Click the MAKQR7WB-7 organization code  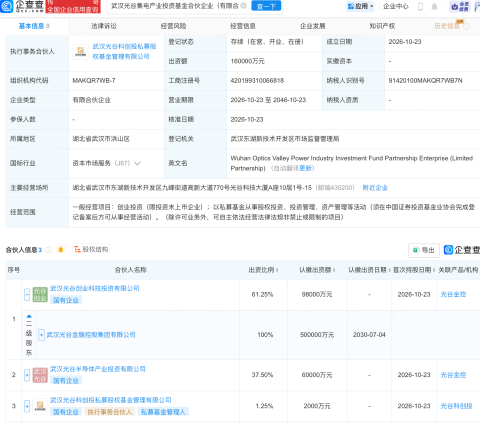(94, 81)
